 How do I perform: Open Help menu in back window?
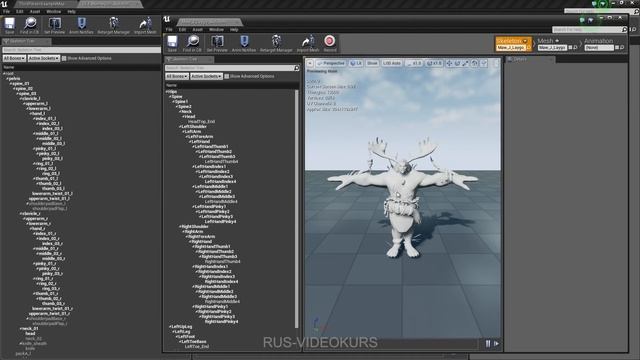71,11
